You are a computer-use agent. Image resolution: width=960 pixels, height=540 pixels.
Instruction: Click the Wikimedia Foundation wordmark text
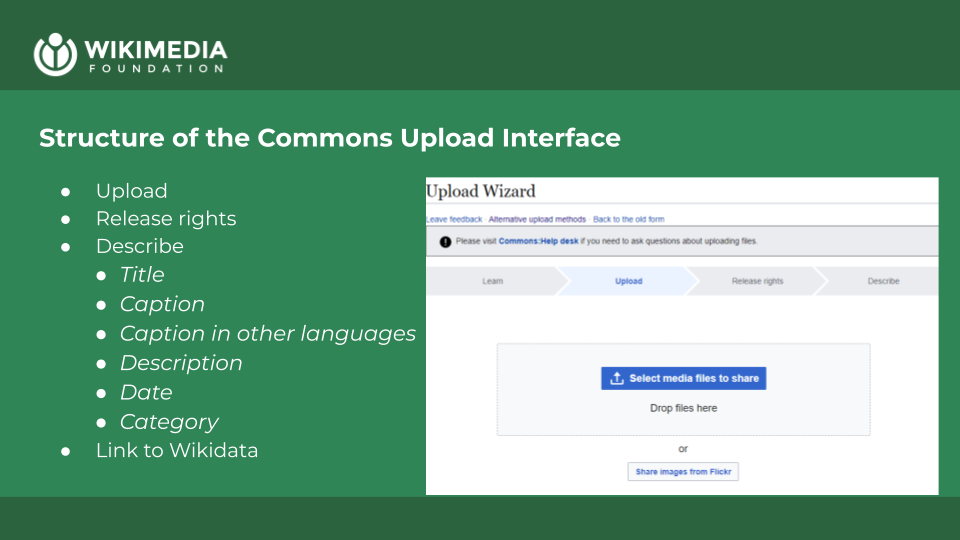coord(156,56)
